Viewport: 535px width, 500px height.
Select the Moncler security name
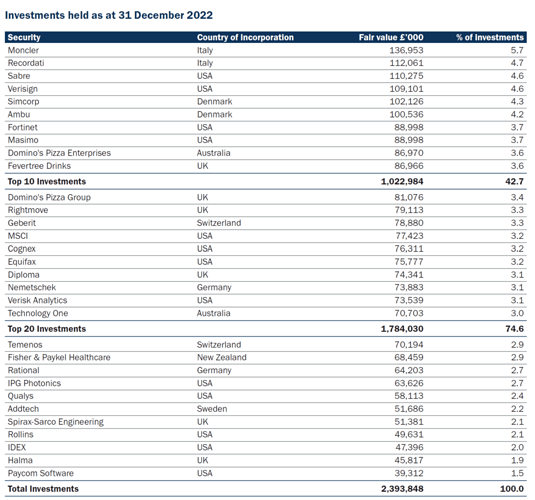coord(23,50)
